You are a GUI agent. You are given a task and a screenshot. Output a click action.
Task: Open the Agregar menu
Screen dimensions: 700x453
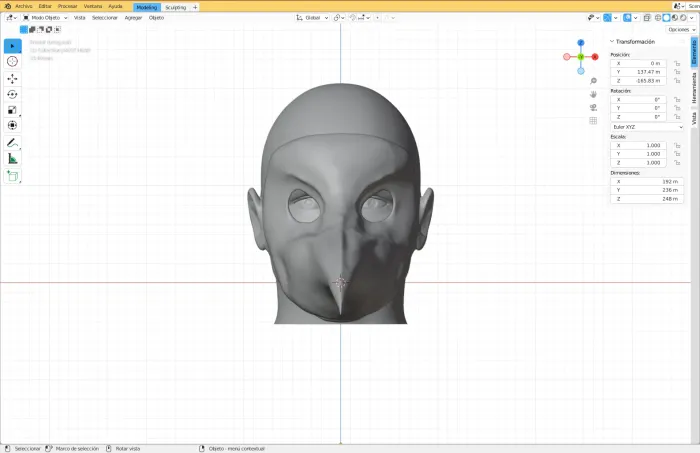(x=133, y=18)
